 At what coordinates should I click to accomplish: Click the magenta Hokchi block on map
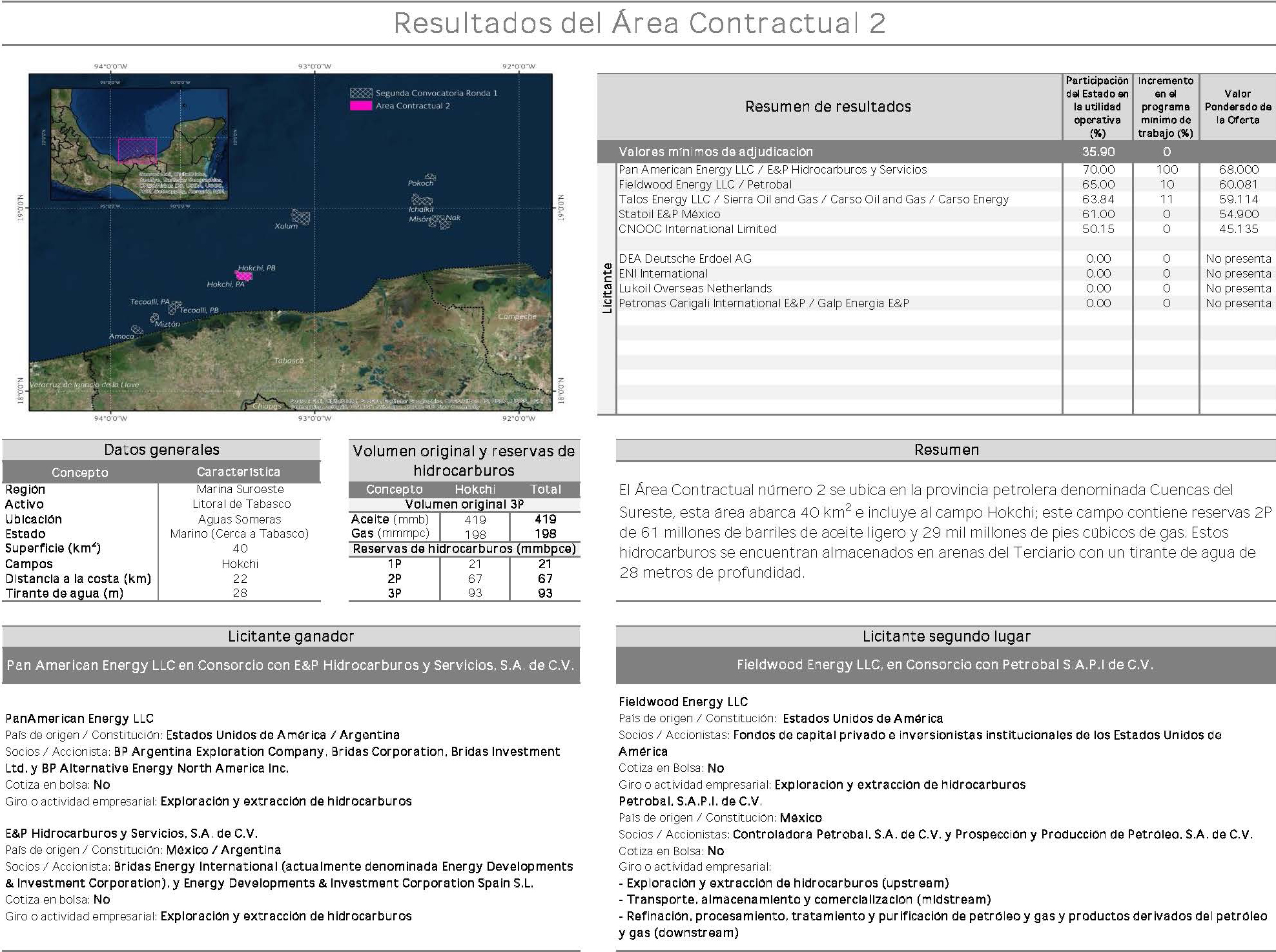pos(244,276)
